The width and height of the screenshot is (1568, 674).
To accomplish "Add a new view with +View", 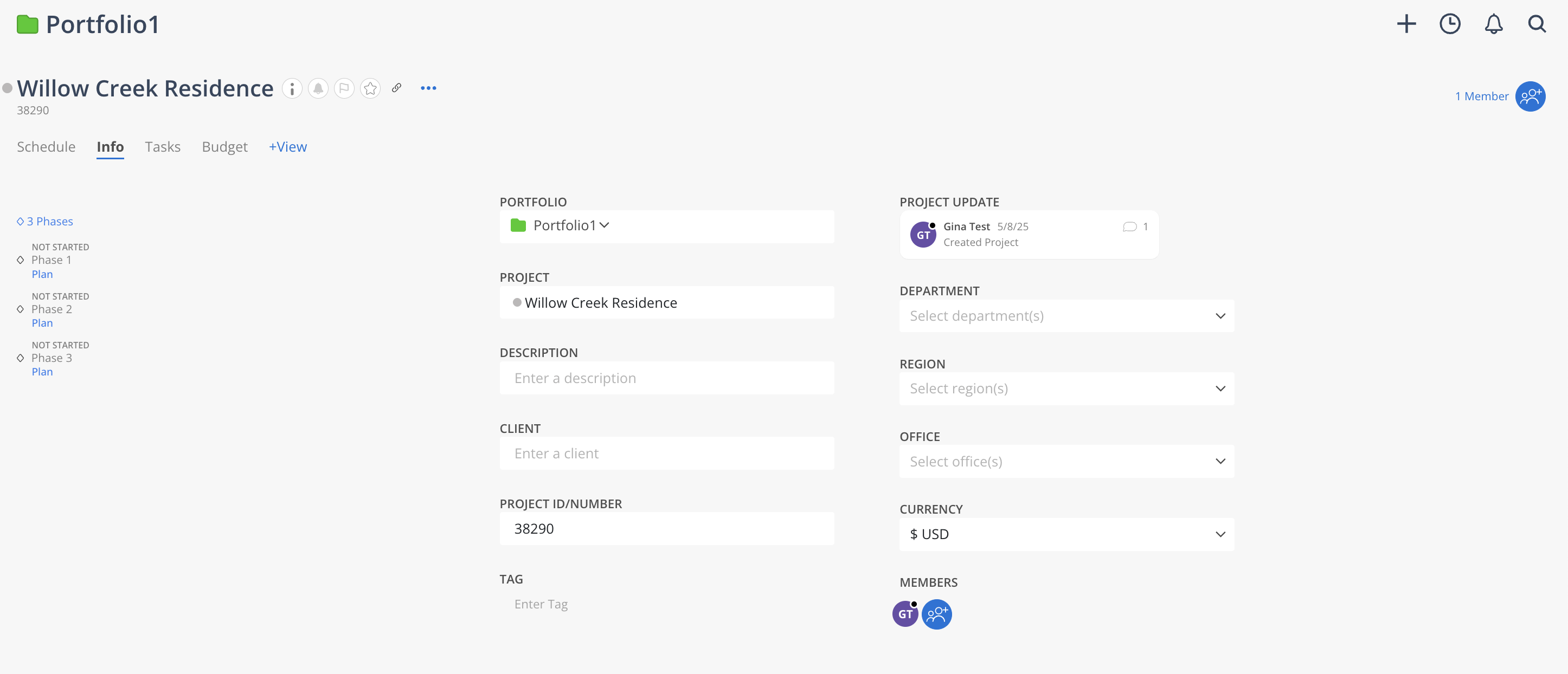I will point(288,147).
